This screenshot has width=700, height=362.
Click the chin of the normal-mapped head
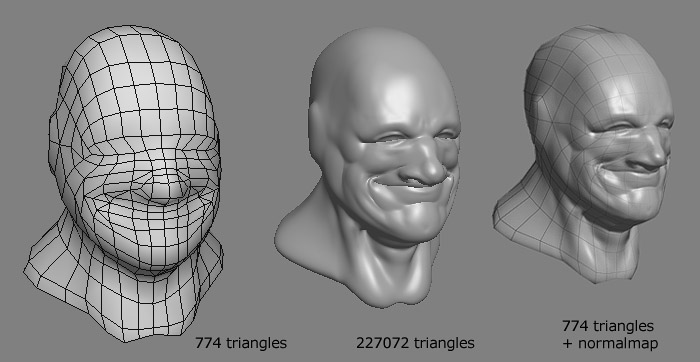[635, 210]
